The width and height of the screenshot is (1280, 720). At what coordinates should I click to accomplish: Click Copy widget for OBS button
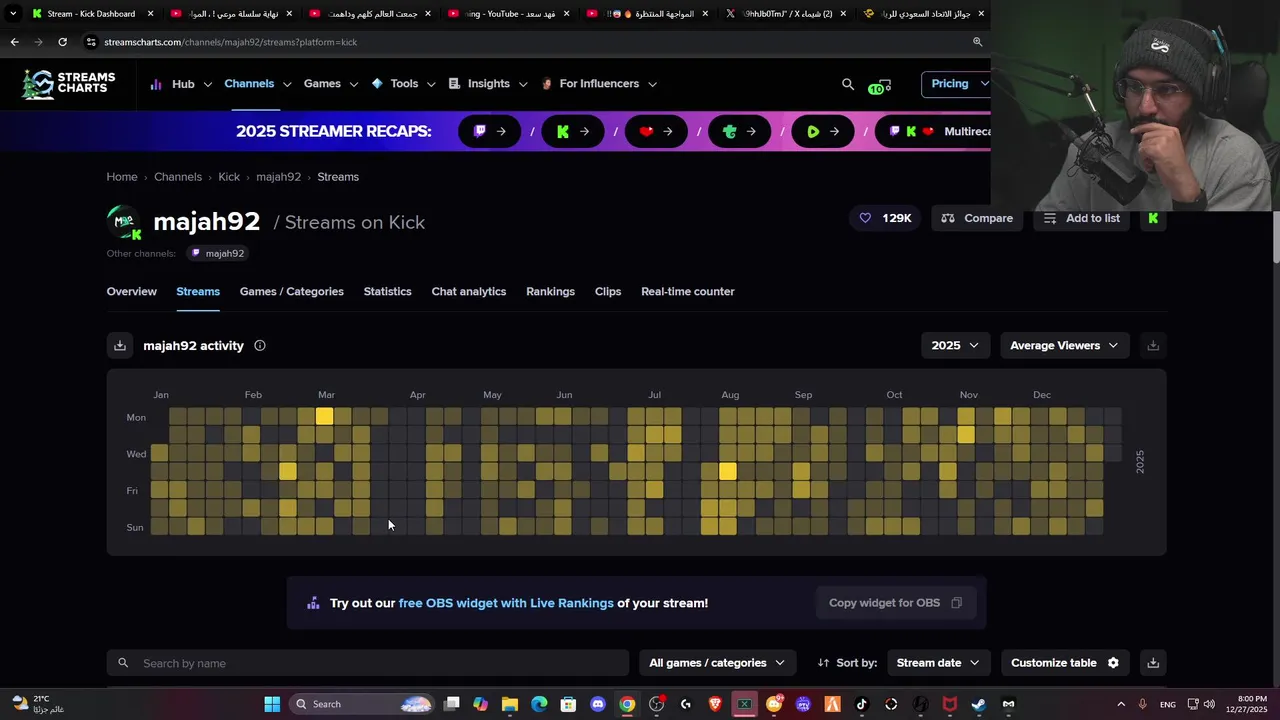[x=895, y=603]
